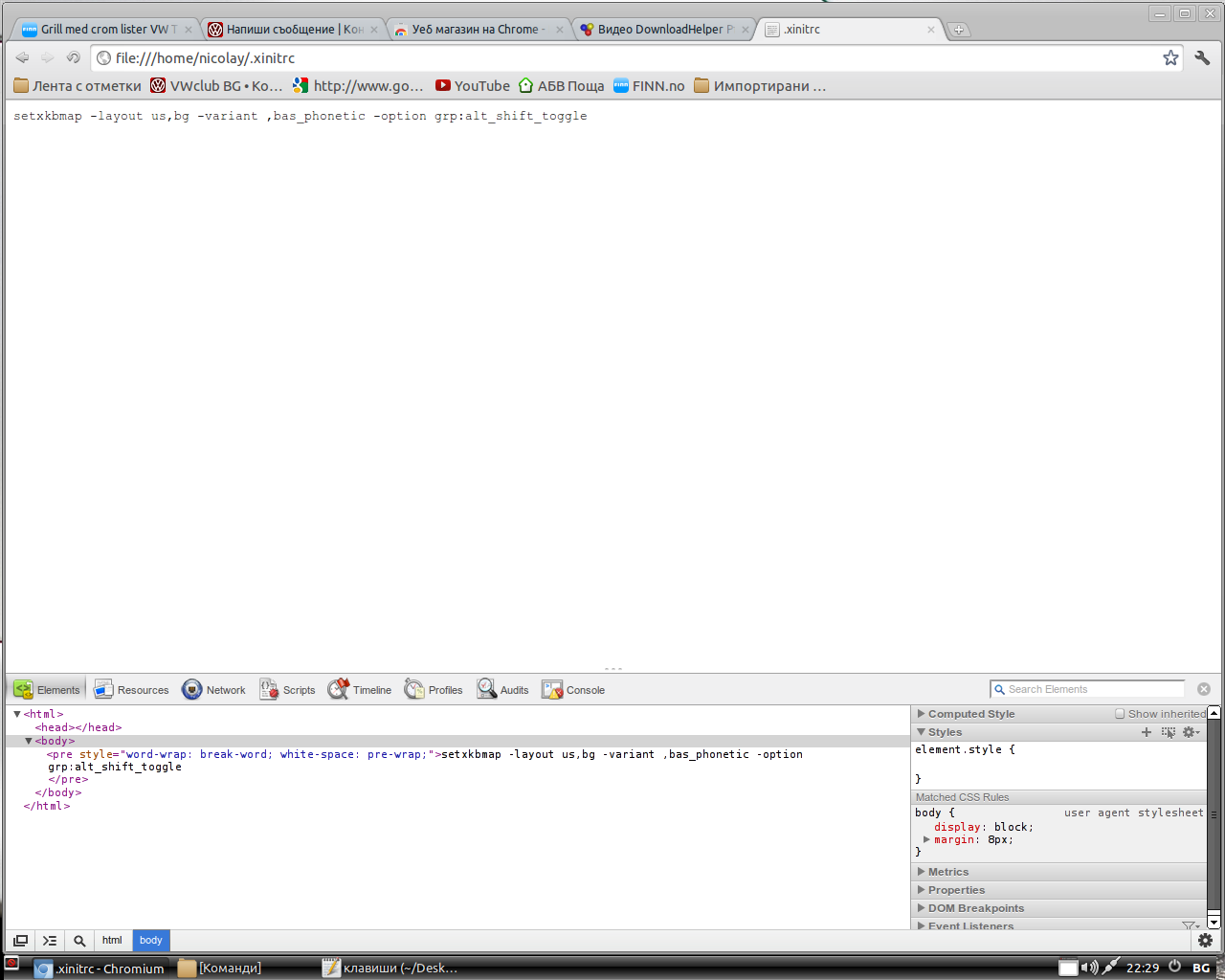Click the DevTools settings gear icon
This screenshot has height=980, width=1225.
[x=1205, y=941]
